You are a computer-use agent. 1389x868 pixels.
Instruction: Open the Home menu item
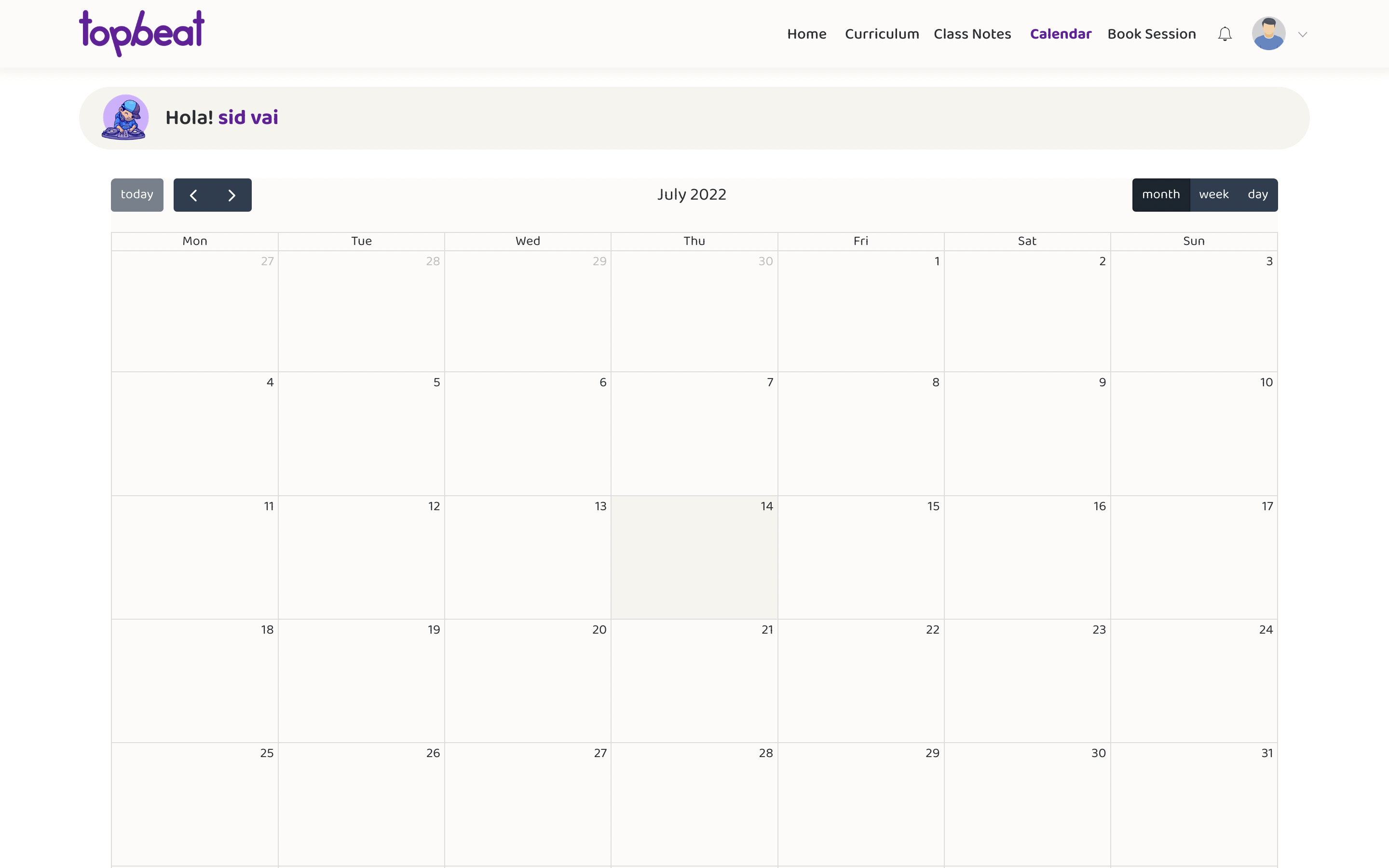[806, 34]
